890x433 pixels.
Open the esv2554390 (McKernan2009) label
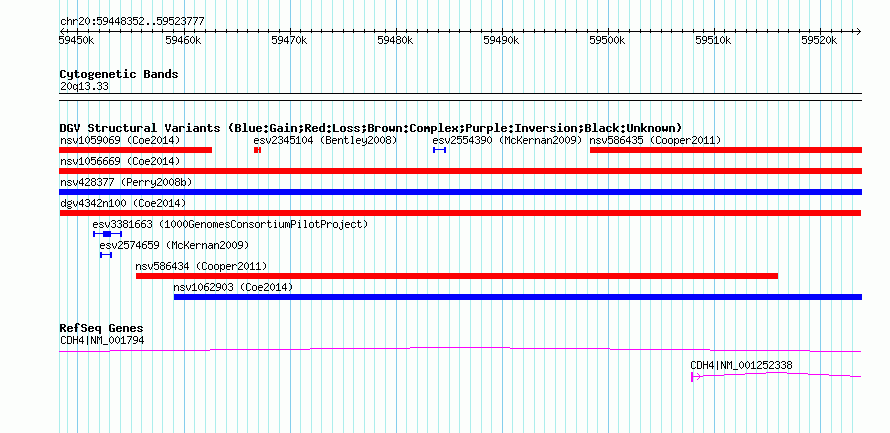pos(507,140)
